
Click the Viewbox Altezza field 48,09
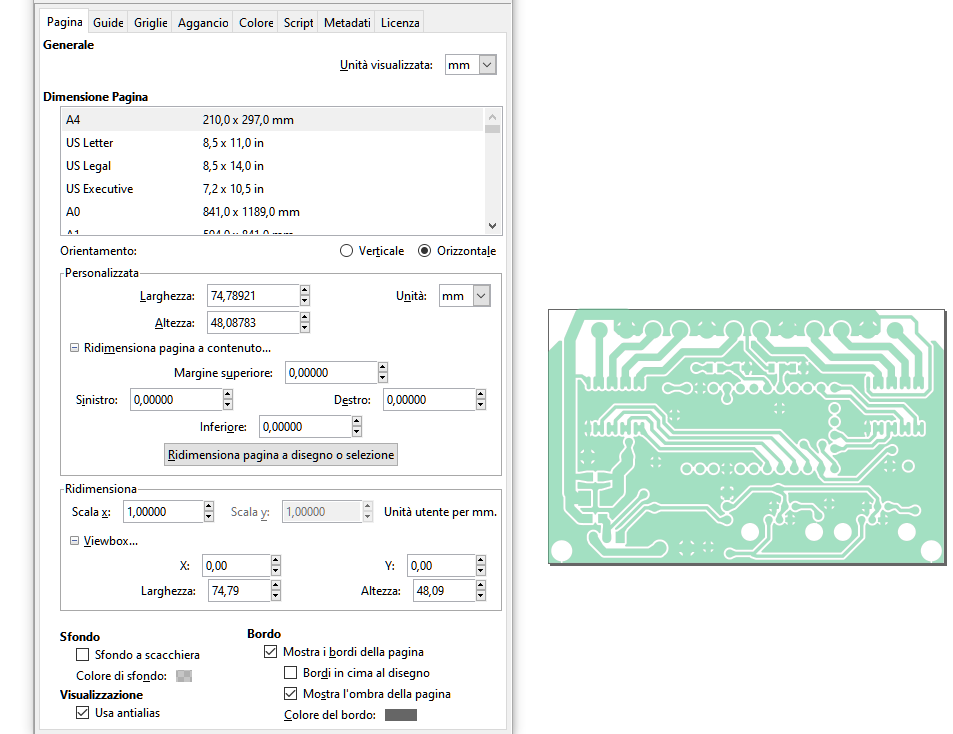click(444, 591)
